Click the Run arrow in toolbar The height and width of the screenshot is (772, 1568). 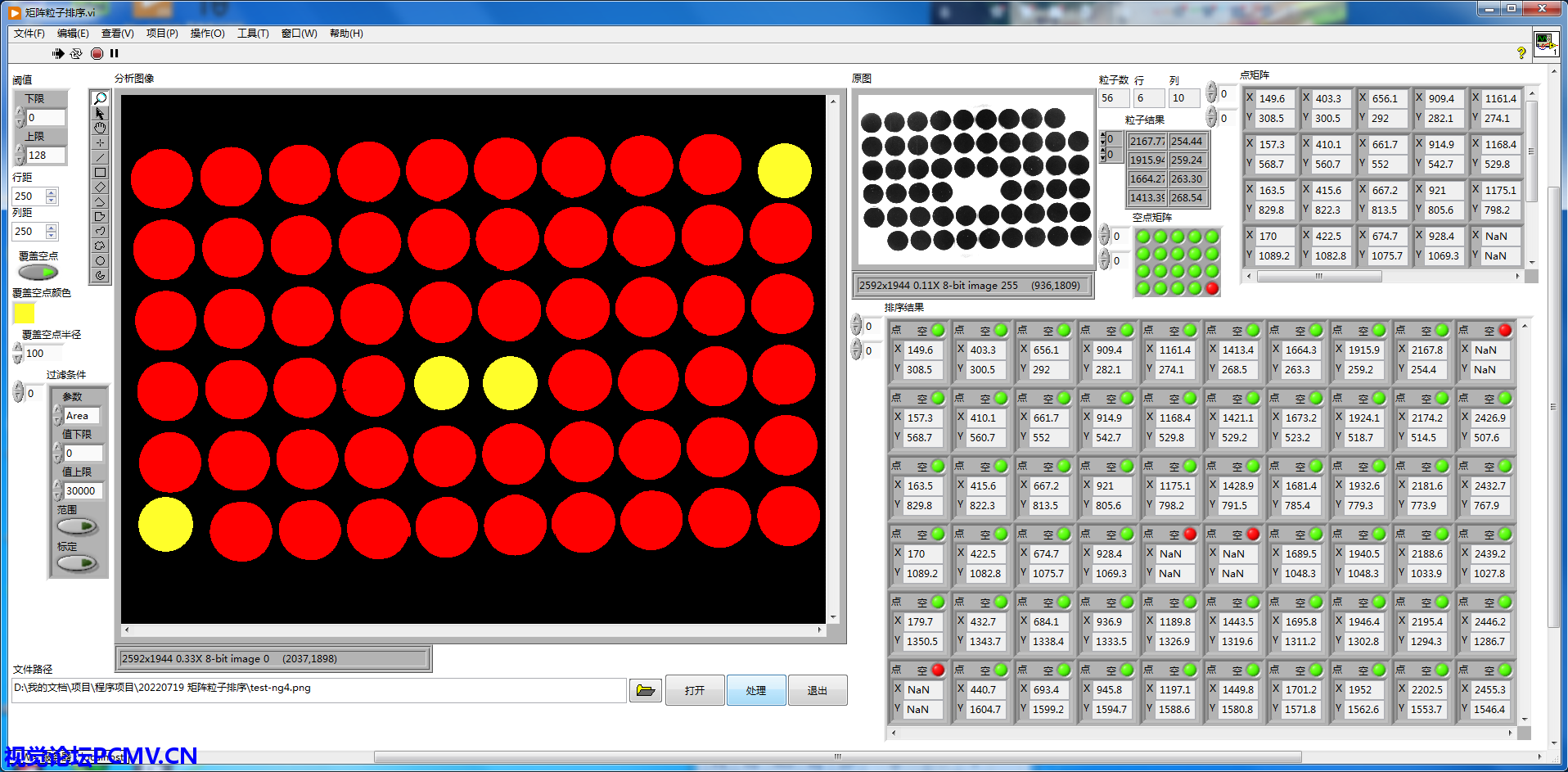click(57, 53)
